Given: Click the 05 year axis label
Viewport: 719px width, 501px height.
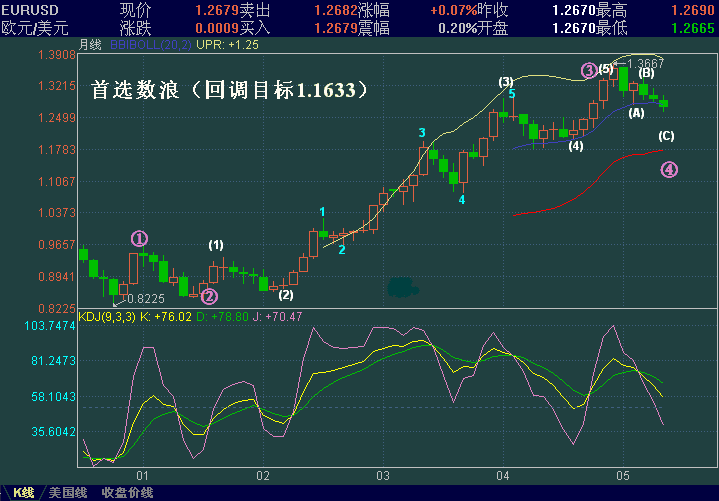Looking at the screenshot, I should click(x=623, y=476).
